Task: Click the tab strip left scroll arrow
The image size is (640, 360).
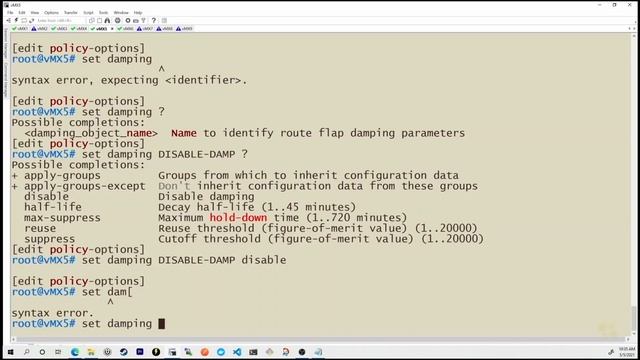Action: point(629,29)
